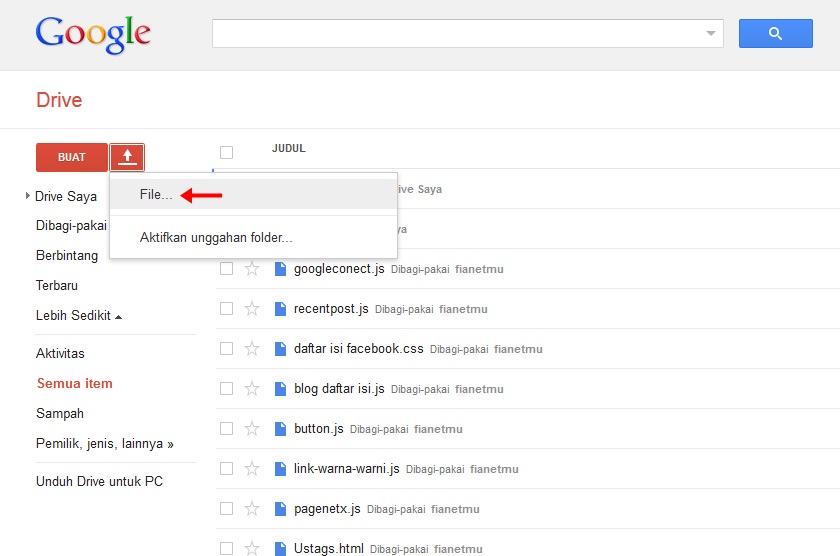The image size is (840, 556).
Task: Open file name Ustags.html
Action: [329, 549]
